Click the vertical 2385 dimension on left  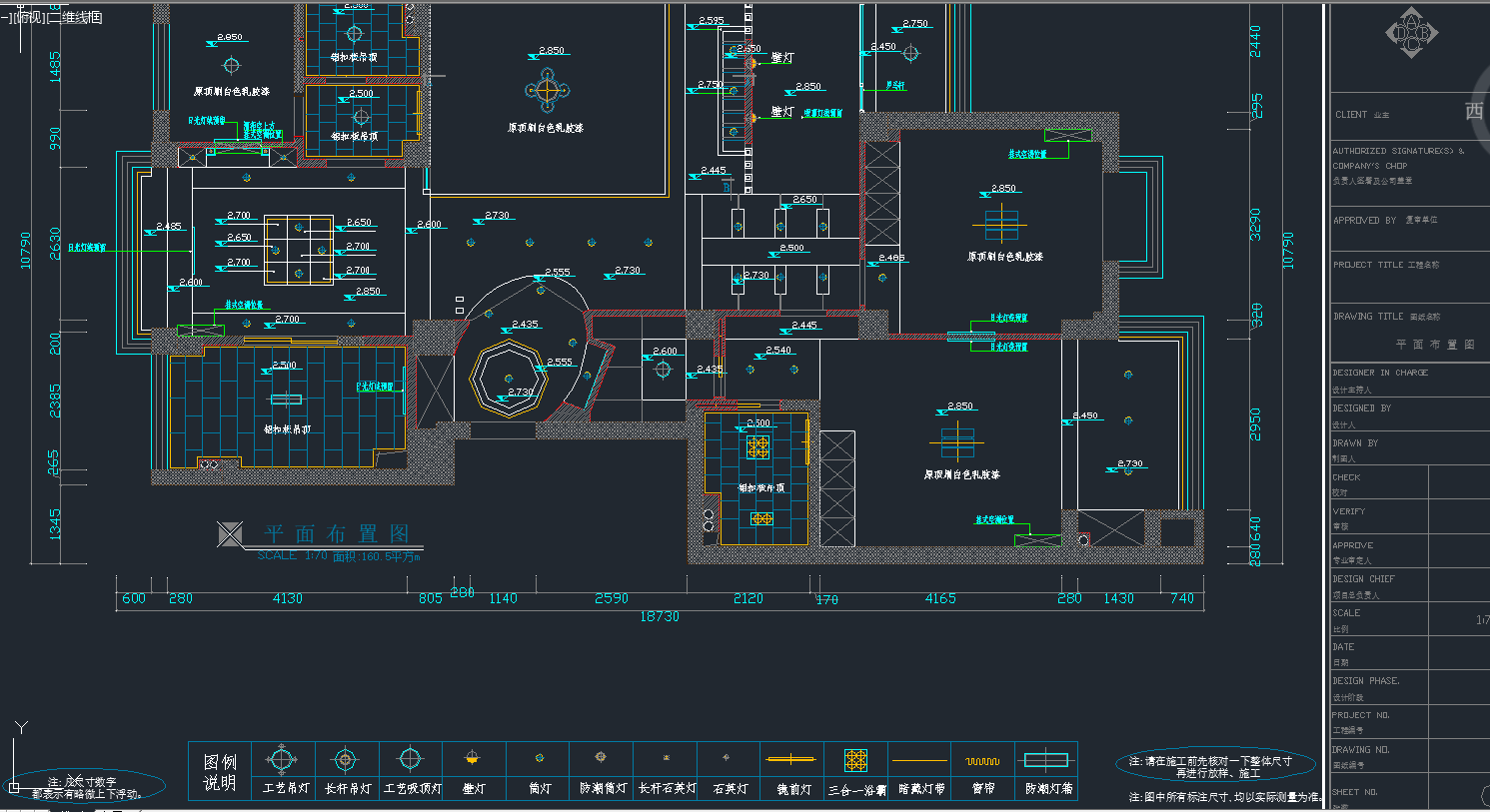(x=55, y=401)
